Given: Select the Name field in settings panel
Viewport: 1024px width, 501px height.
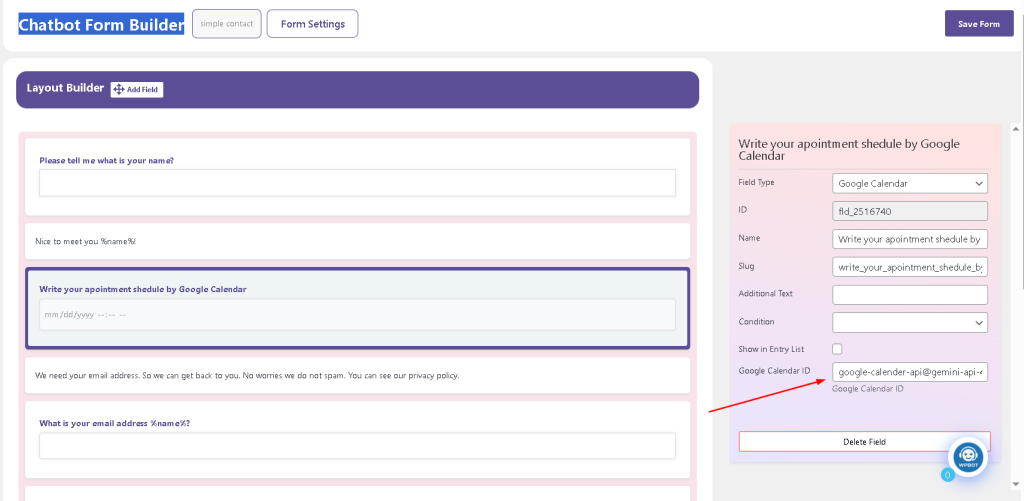Looking at the screenshot, I should pyautogui.click(x=909, y=239).
